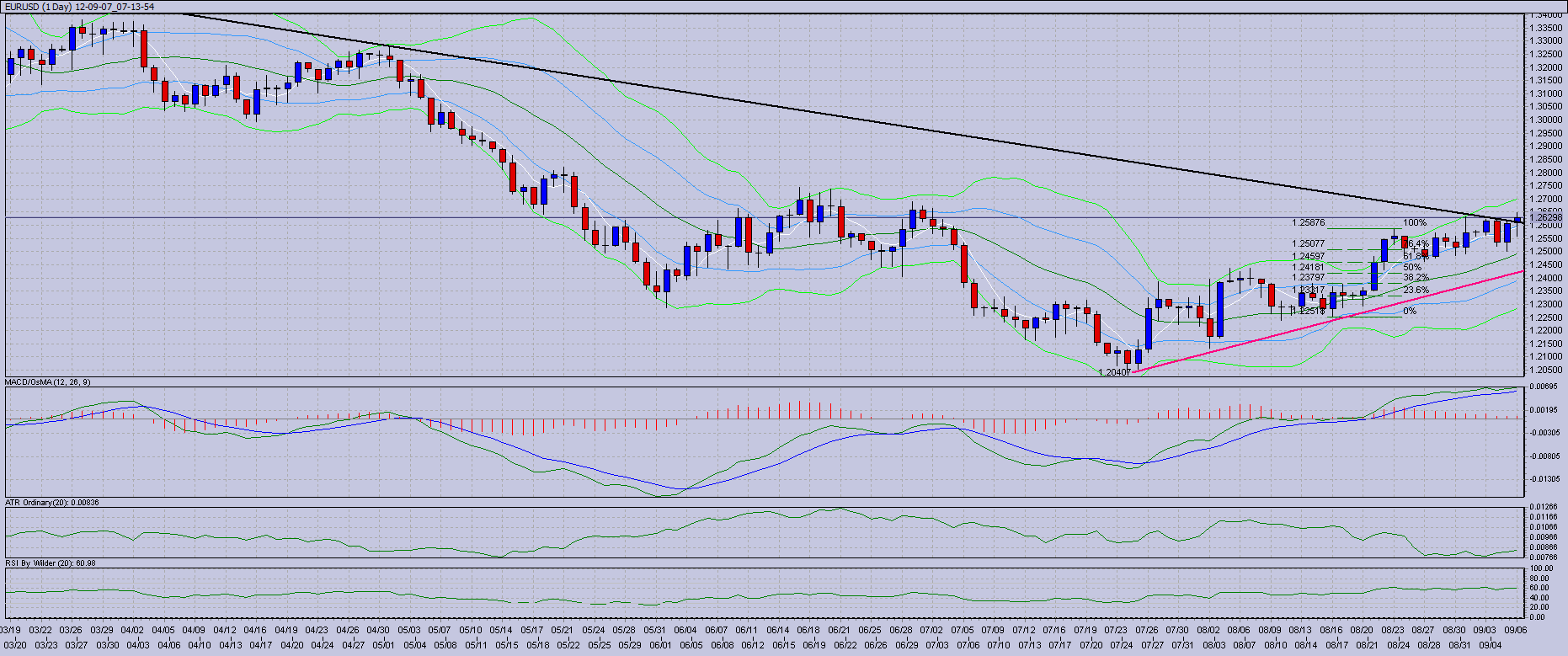The height and width of the screenshot is (656, 1568).
Task: Select the 1.24181 Fibonacci price label
Action: [1308, 268]
